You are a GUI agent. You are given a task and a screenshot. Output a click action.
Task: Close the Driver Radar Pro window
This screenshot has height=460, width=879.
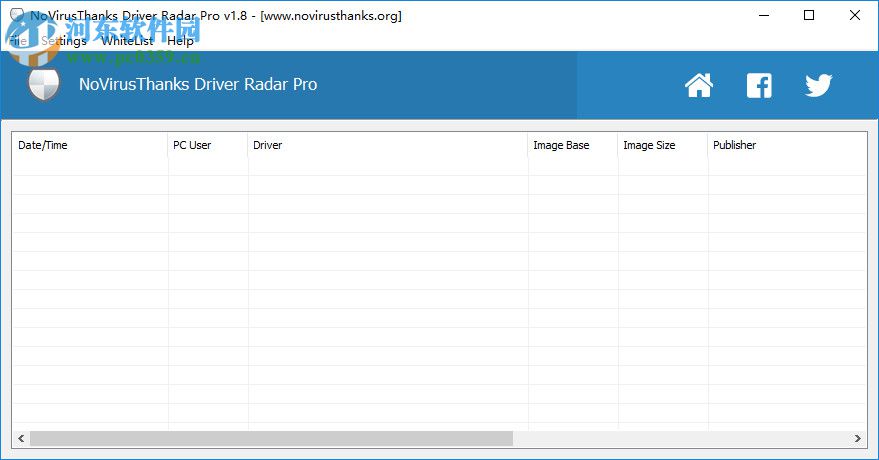tap(855, 15)
